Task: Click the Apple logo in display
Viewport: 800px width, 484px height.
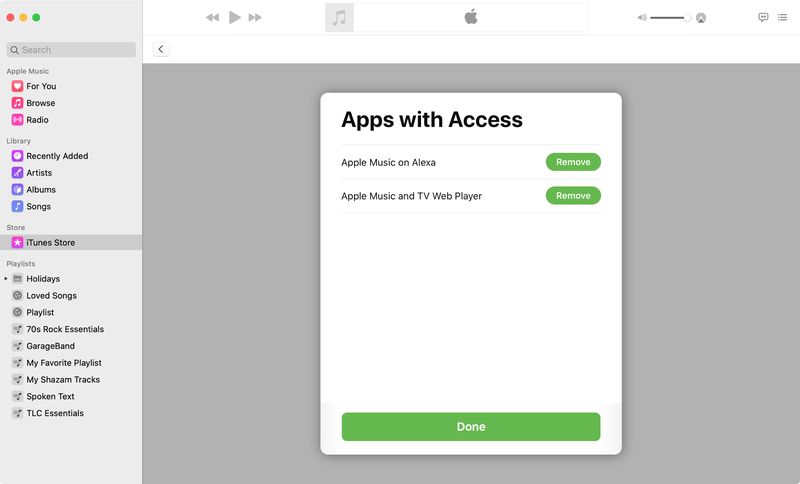Action: (x=471, y=17)
